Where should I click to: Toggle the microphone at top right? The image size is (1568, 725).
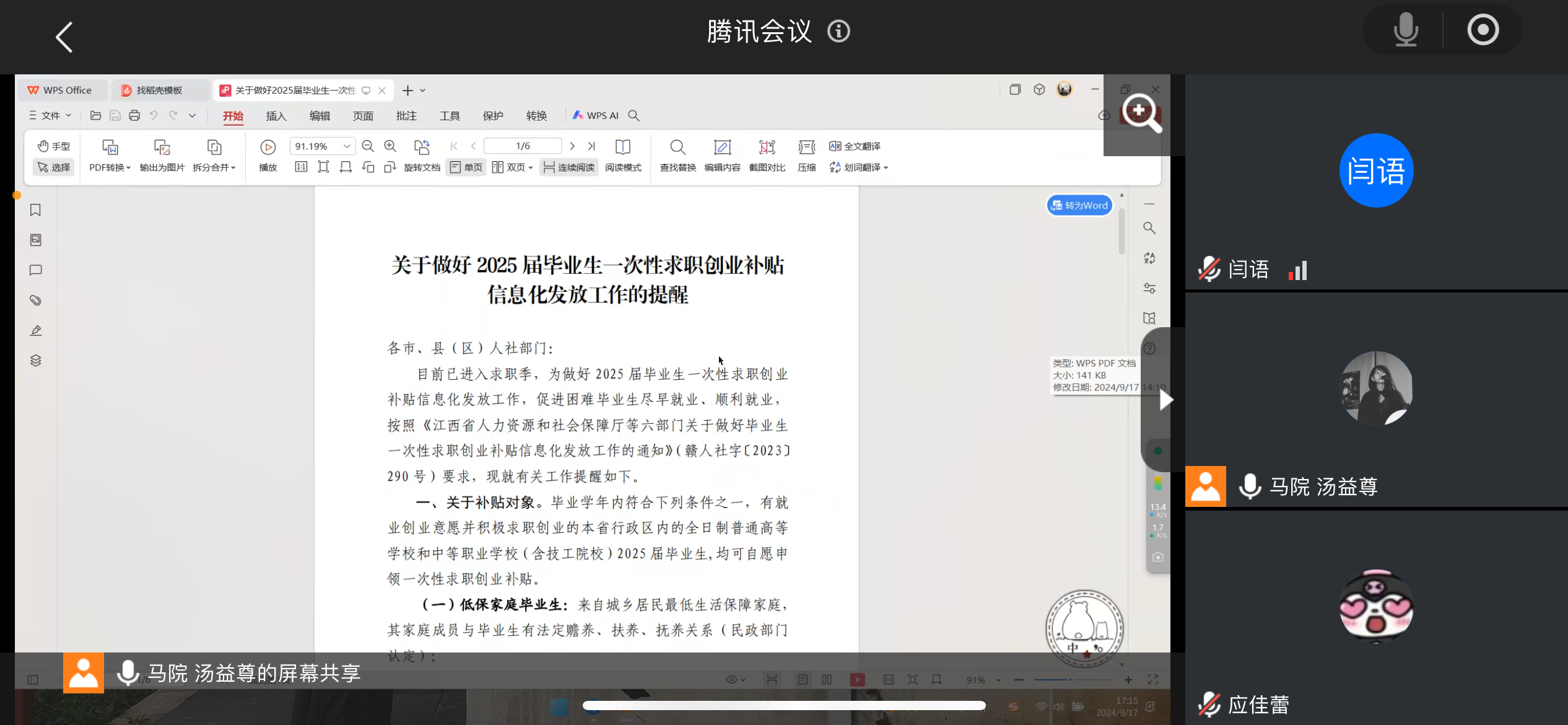tap(1405, 30)
